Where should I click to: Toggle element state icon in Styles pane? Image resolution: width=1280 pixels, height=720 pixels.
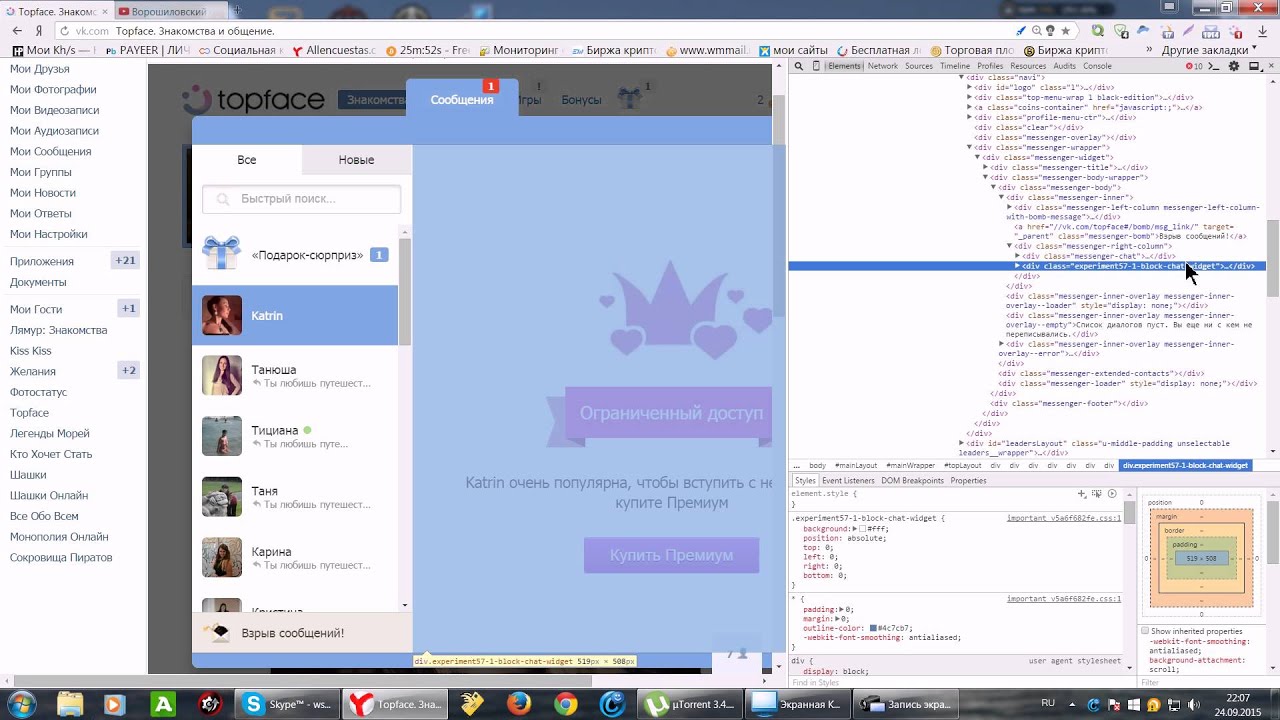(x=1097, y=494)
